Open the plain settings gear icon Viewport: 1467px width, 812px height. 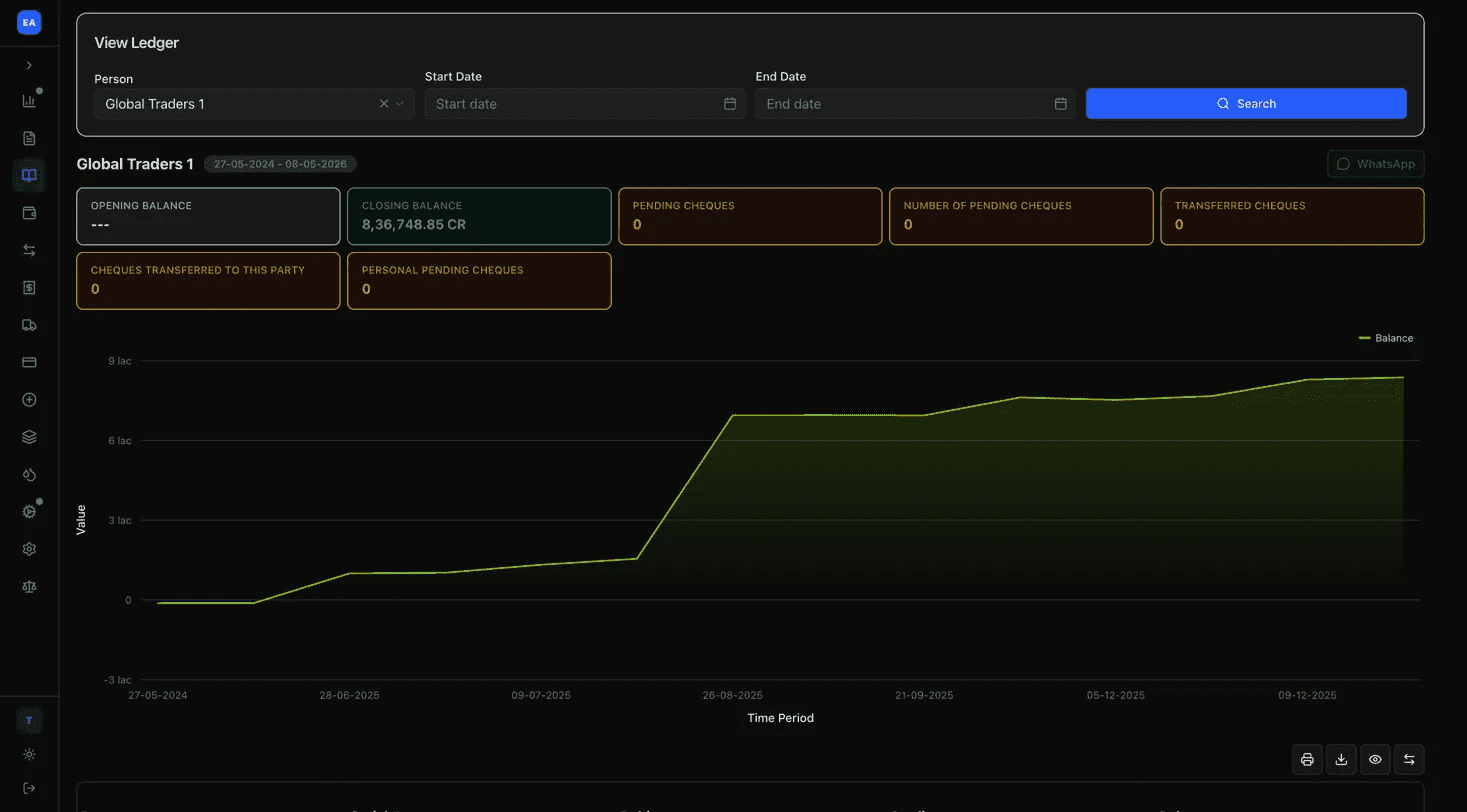(29, 549)
